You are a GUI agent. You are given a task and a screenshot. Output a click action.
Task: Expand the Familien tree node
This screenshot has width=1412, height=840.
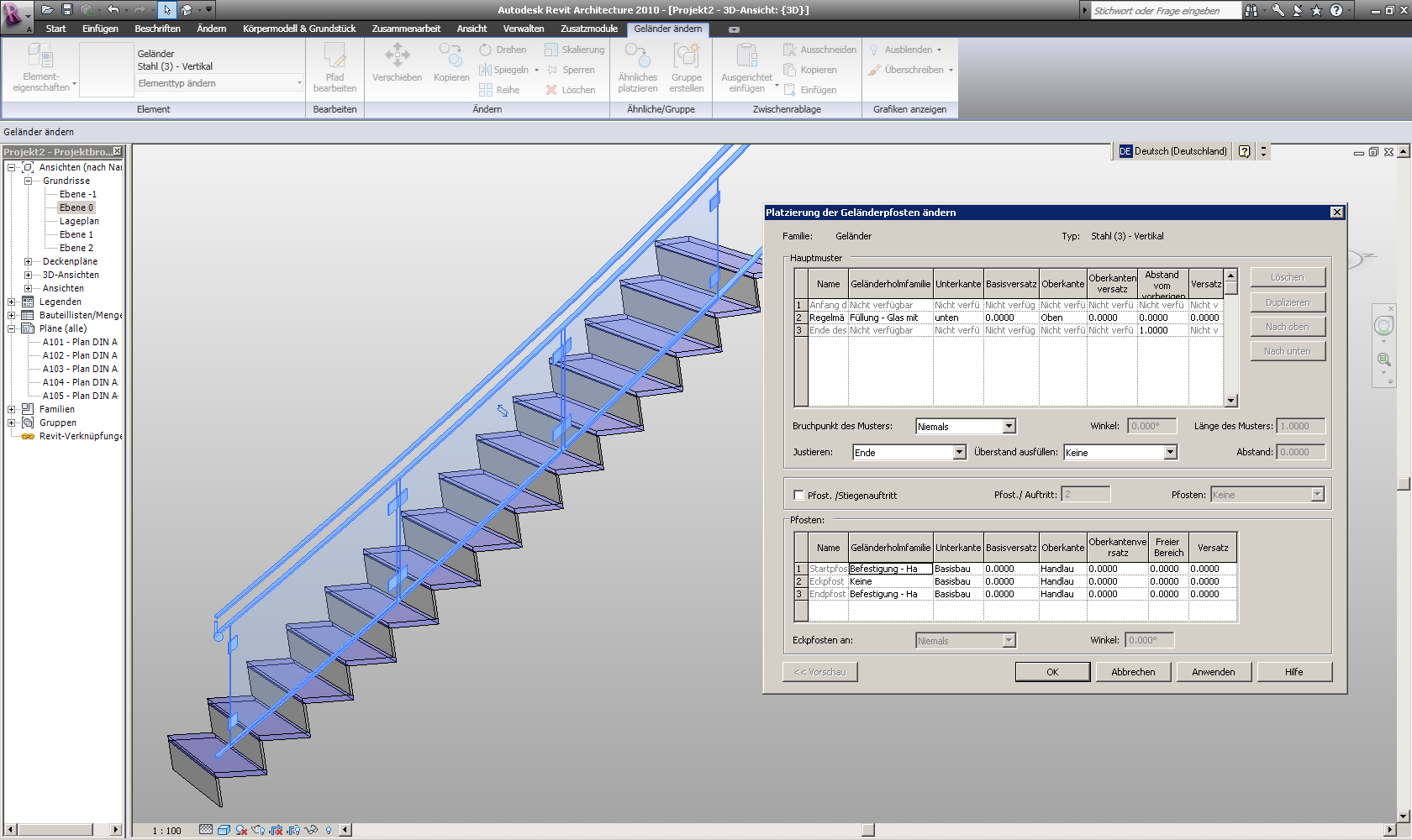(11, 409)
